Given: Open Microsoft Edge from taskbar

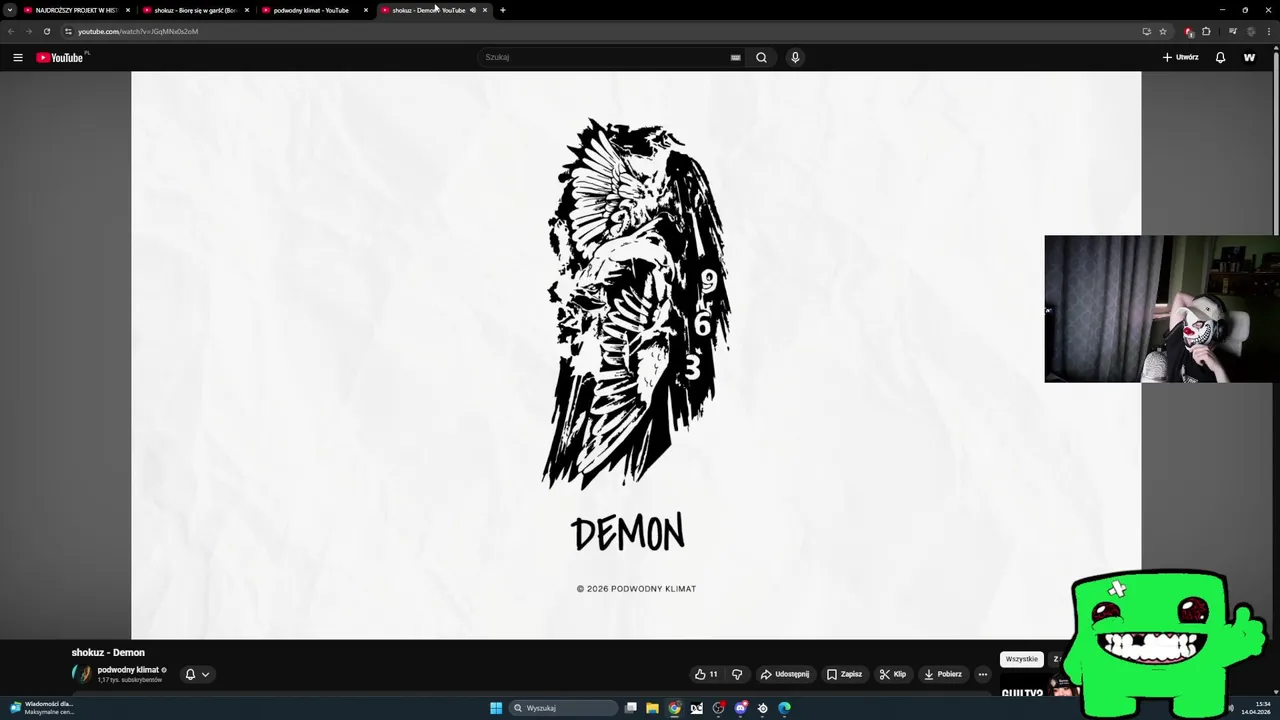Looking at the screenshot, I should pyautogui.click(x=785, y=708).
